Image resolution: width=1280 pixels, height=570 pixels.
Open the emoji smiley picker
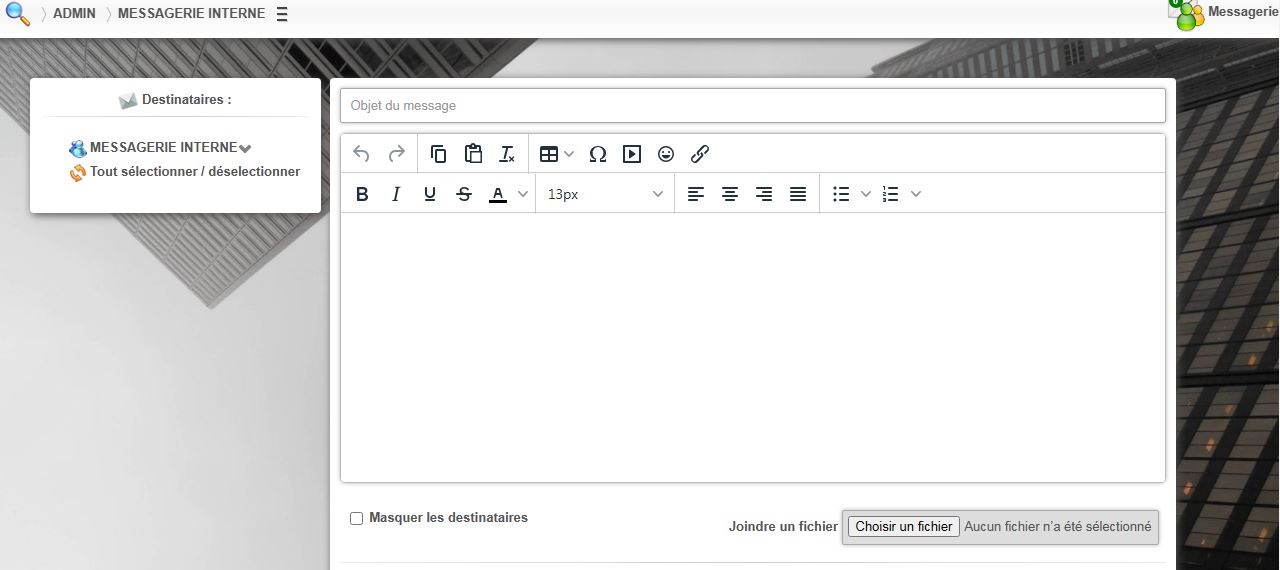(x=666, y=154)
